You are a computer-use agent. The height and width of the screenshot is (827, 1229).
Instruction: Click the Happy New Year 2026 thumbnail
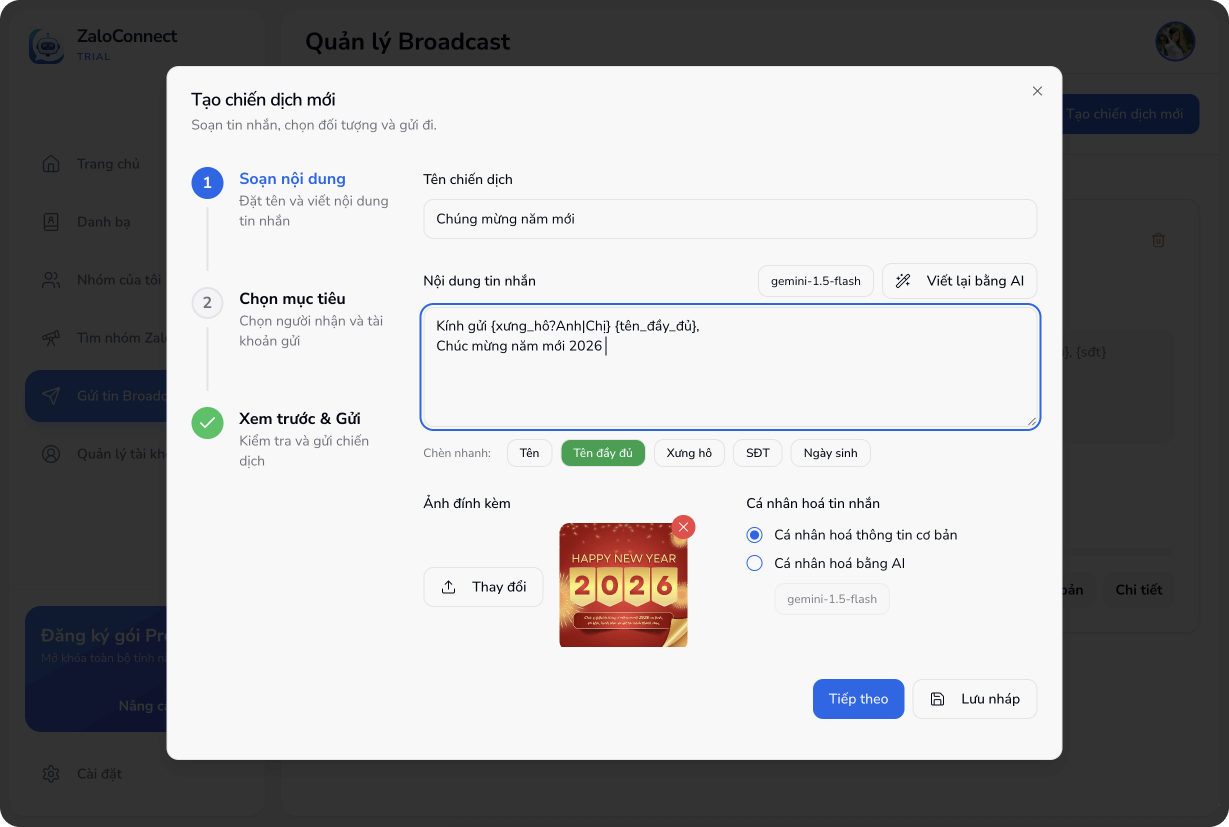[622, 587]
